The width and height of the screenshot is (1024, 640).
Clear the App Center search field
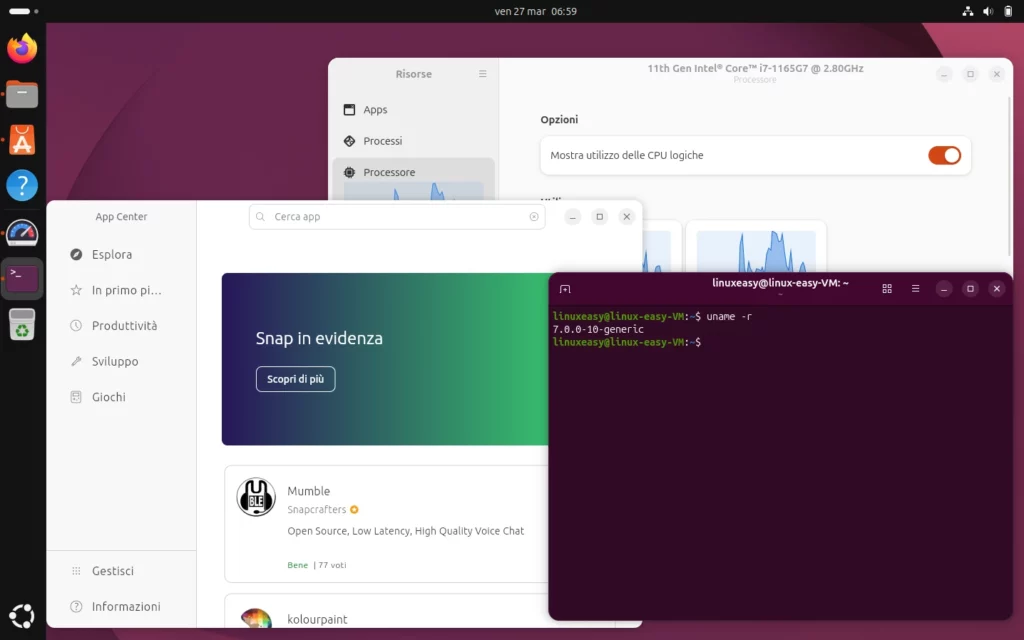(533, 216)
